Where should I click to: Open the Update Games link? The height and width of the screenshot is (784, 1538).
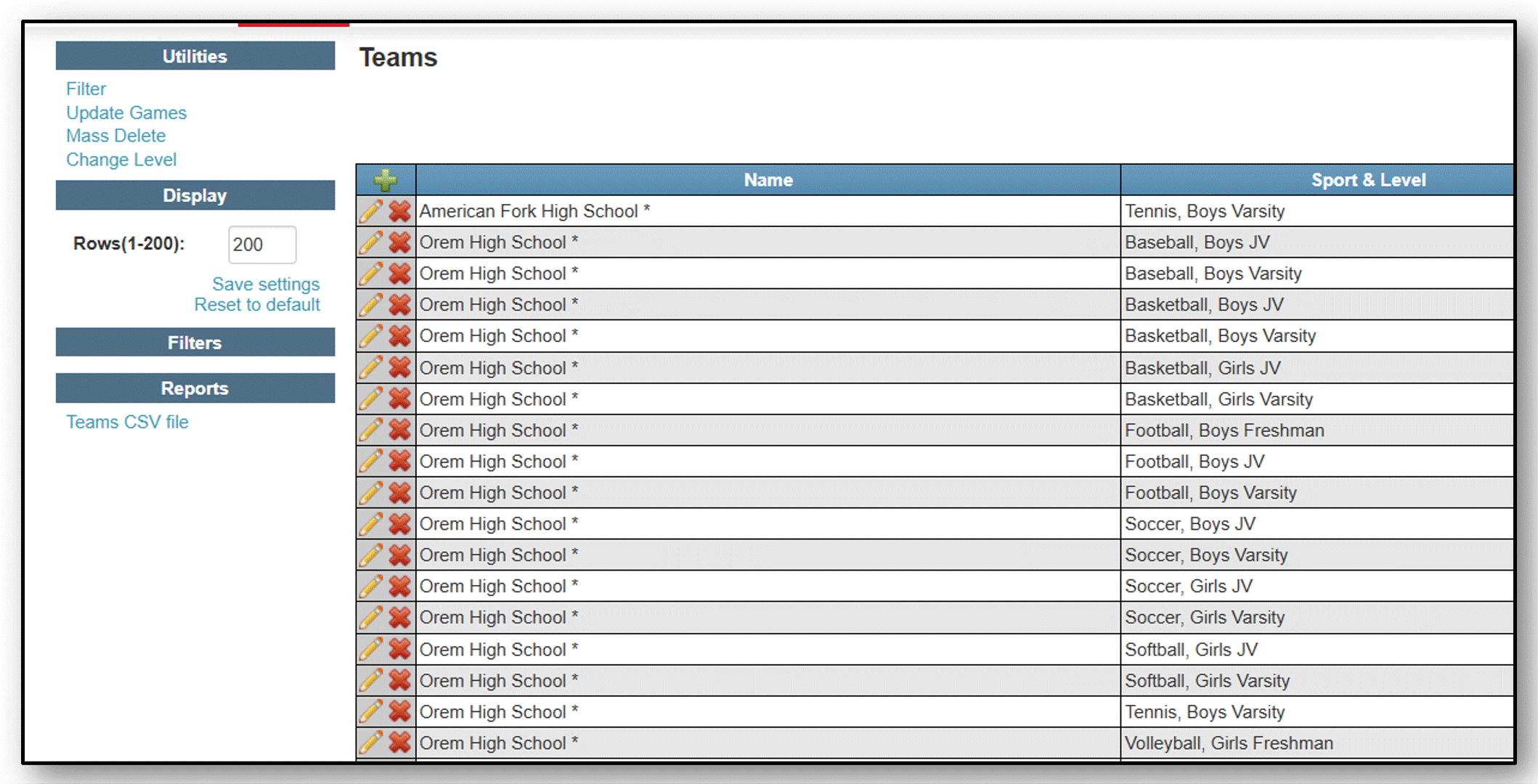tap(126, 113)
